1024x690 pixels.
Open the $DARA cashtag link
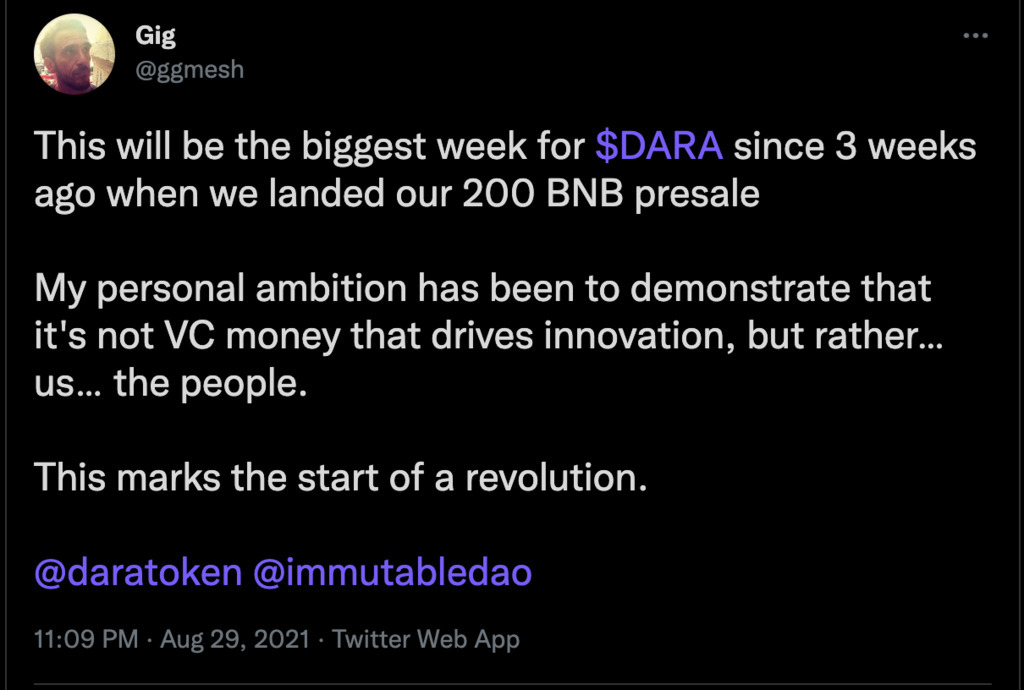pos(658,147)
